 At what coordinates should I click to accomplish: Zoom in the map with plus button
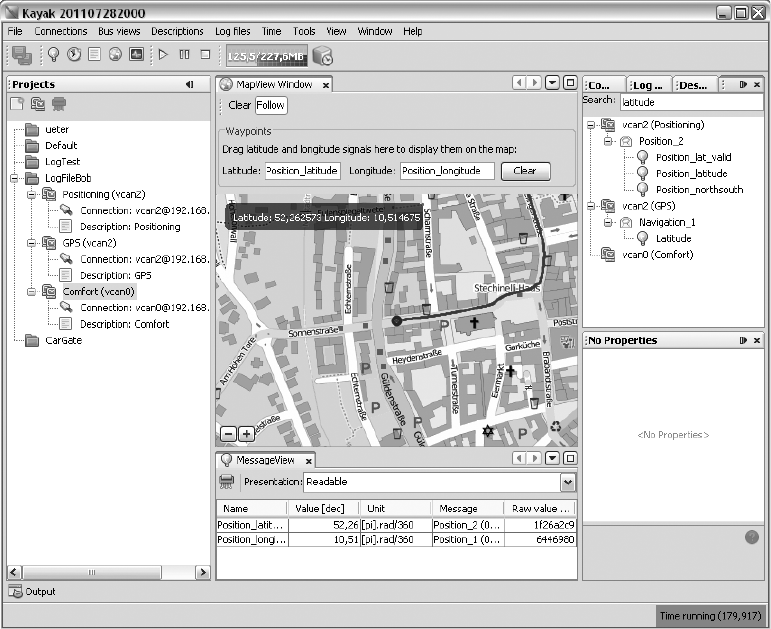pos(246,434)
